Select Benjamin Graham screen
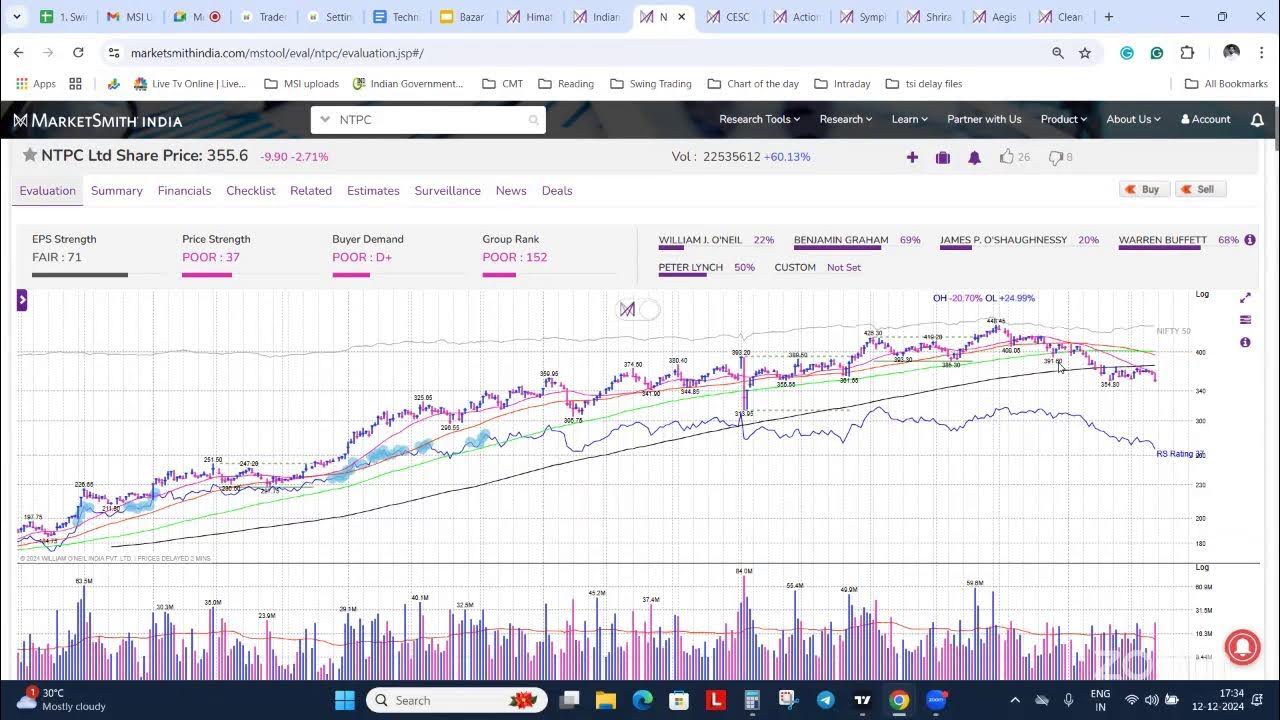The width and height of the screenshot is (1280, 720). click(x=841, y=240)
